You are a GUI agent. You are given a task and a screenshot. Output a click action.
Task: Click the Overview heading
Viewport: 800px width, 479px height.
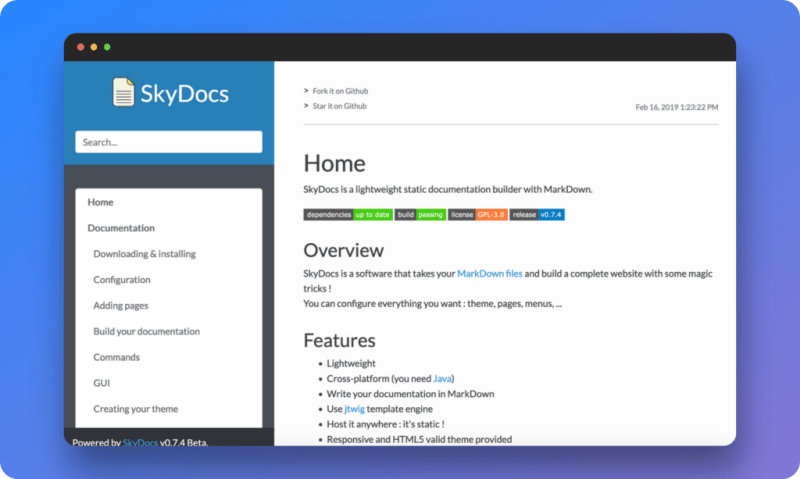coord(343,250)
